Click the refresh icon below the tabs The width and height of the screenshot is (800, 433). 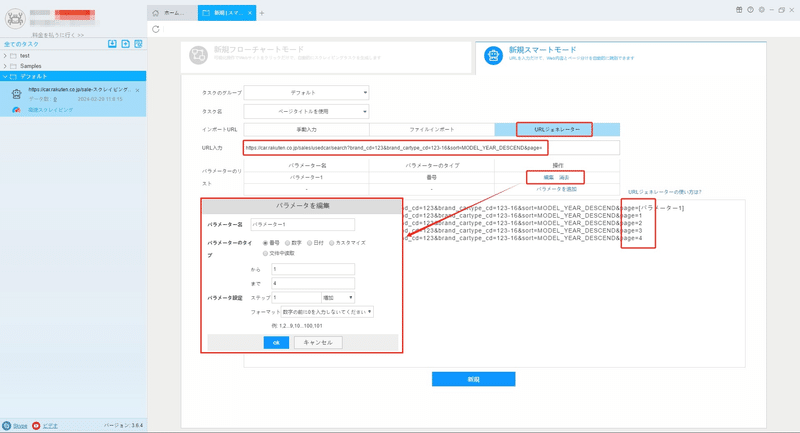point(156,29)
